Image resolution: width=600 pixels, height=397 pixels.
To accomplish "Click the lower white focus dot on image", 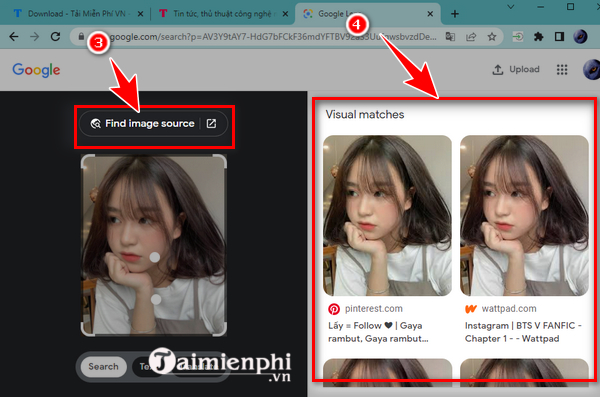I will [x=156, y=299].
